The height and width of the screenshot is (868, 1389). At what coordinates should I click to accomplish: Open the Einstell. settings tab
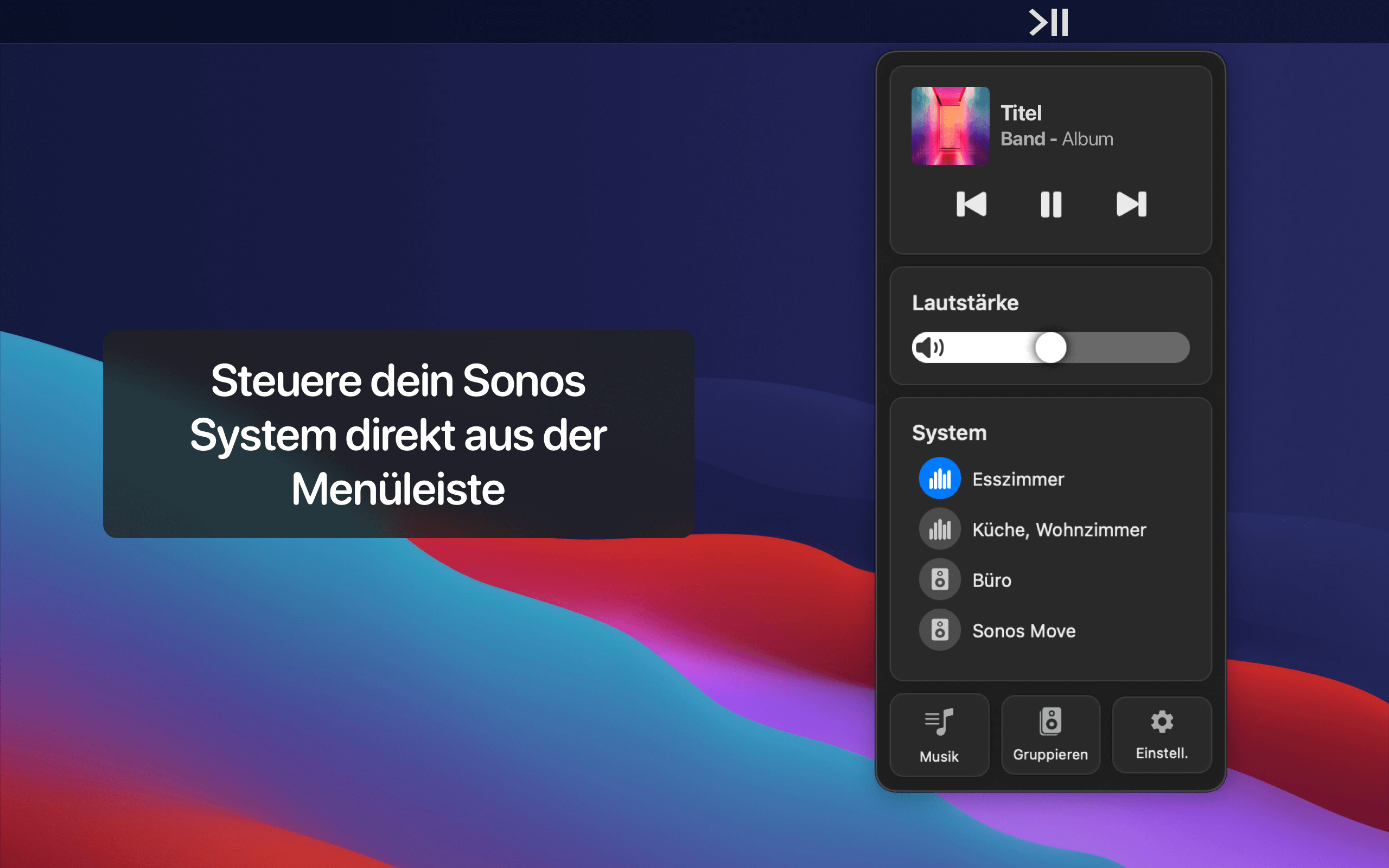(x=1162, y=735)
